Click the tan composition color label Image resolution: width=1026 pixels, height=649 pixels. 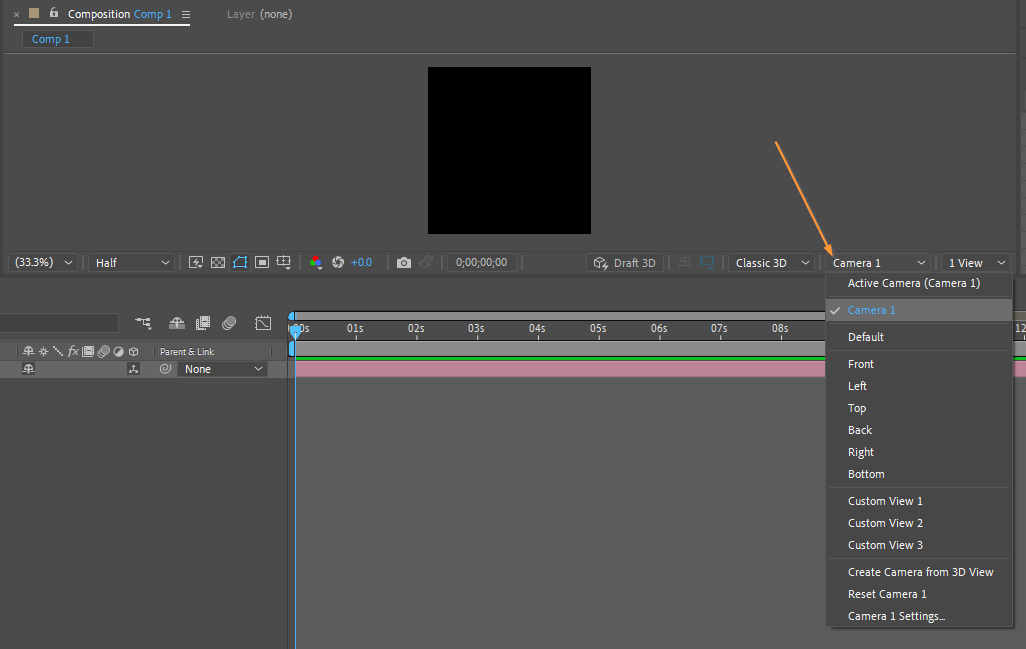(34, 13)
